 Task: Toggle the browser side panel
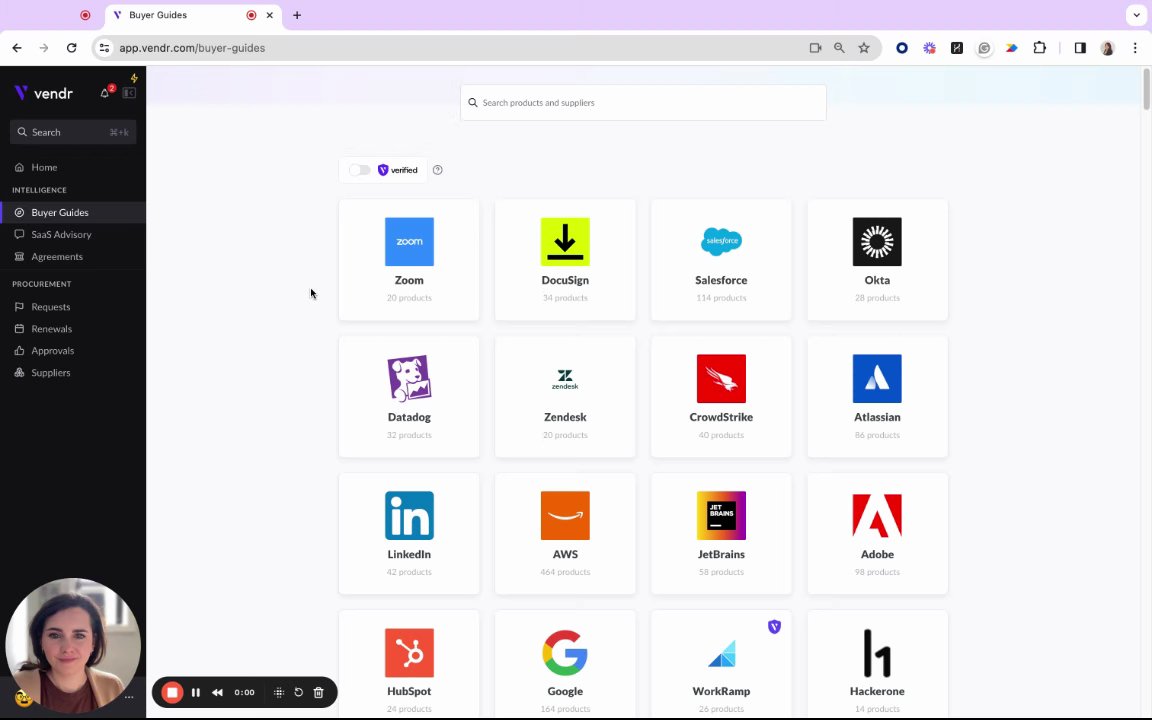click(x=1080, y=48)
